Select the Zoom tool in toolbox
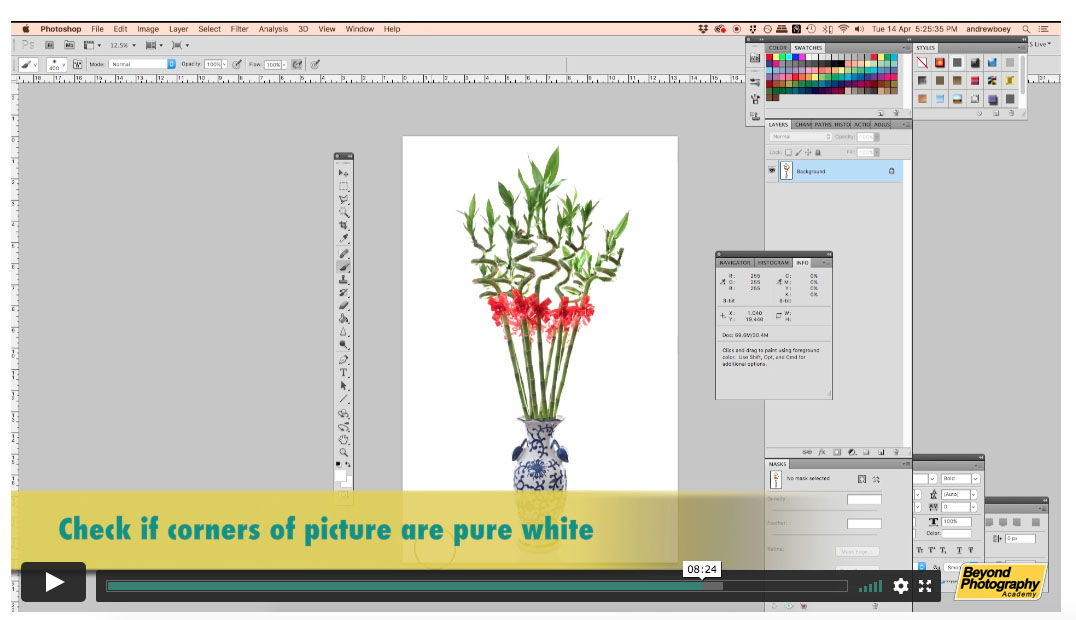 343,452
